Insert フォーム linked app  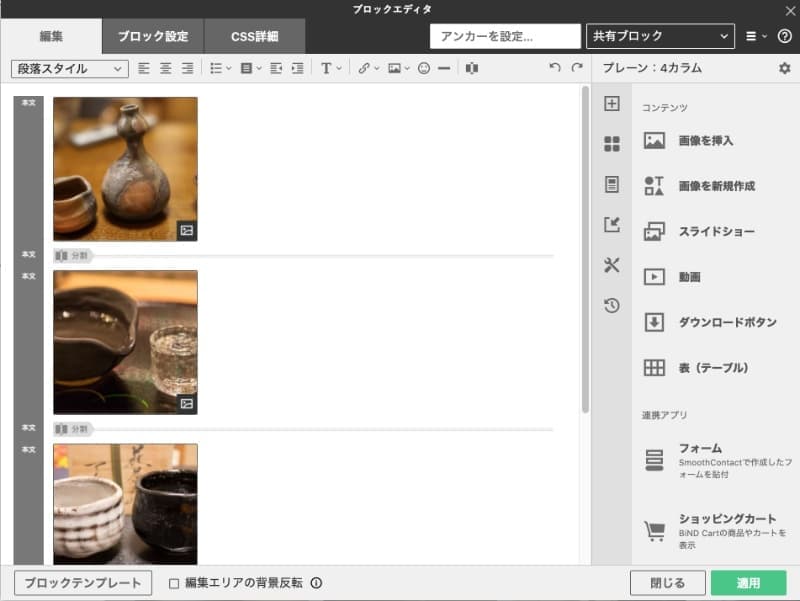[x=718, y=461]
